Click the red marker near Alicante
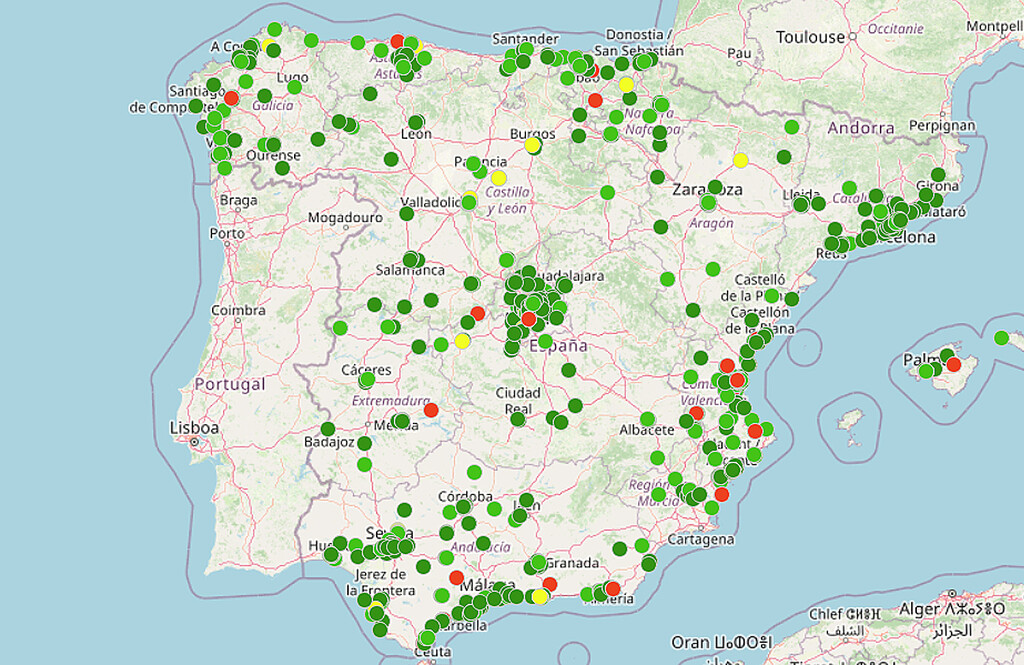 754,430
